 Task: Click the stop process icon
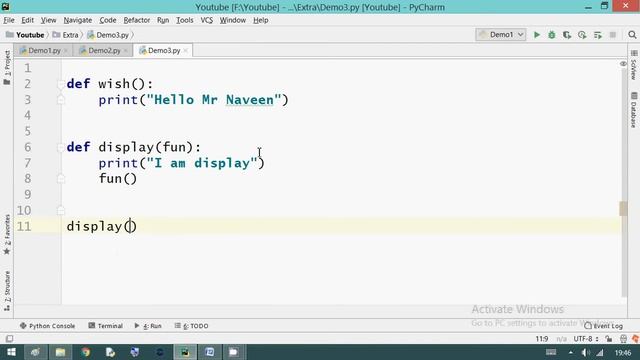(x=613, y=35)
